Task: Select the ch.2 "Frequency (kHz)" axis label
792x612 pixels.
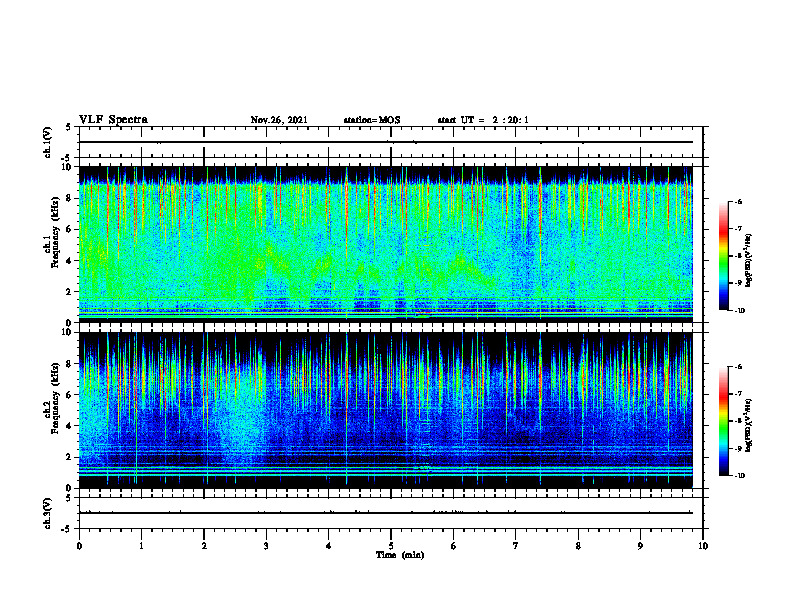Action: tap(55, 398)
